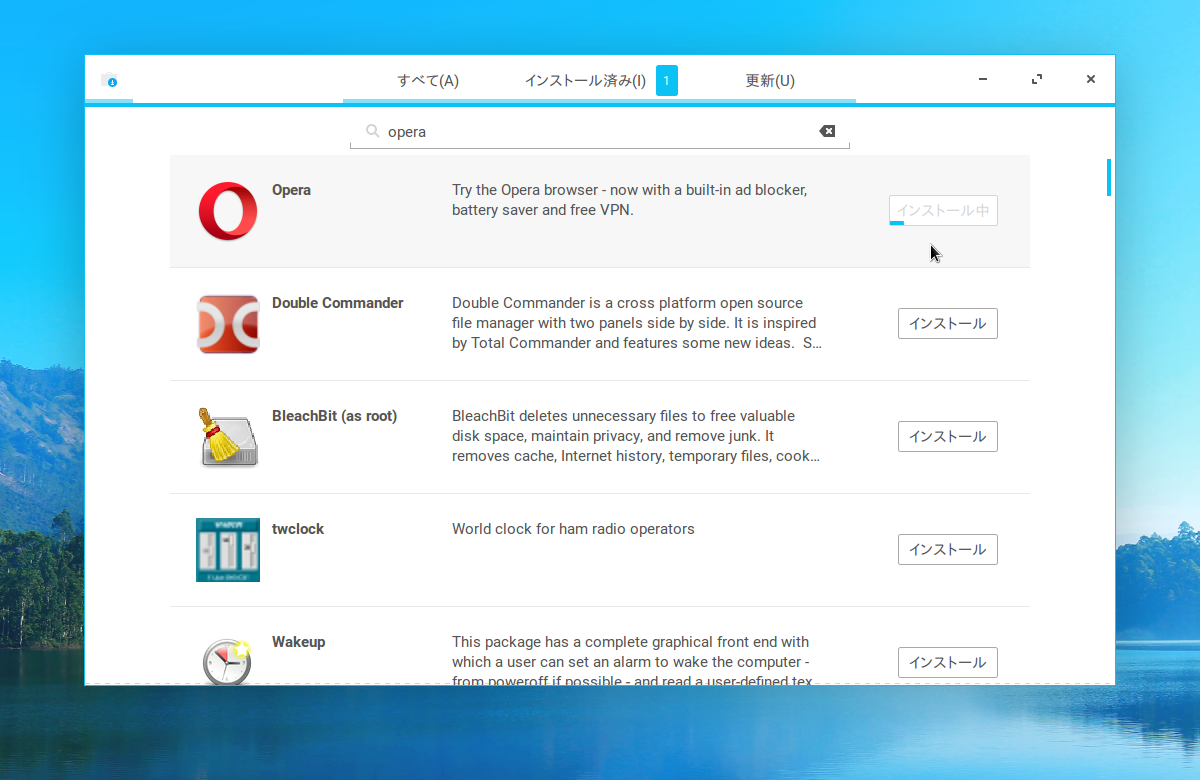Click the Double Commander app icon
The height and width of the screenshot is (780, 1200).
coord(228,324)
